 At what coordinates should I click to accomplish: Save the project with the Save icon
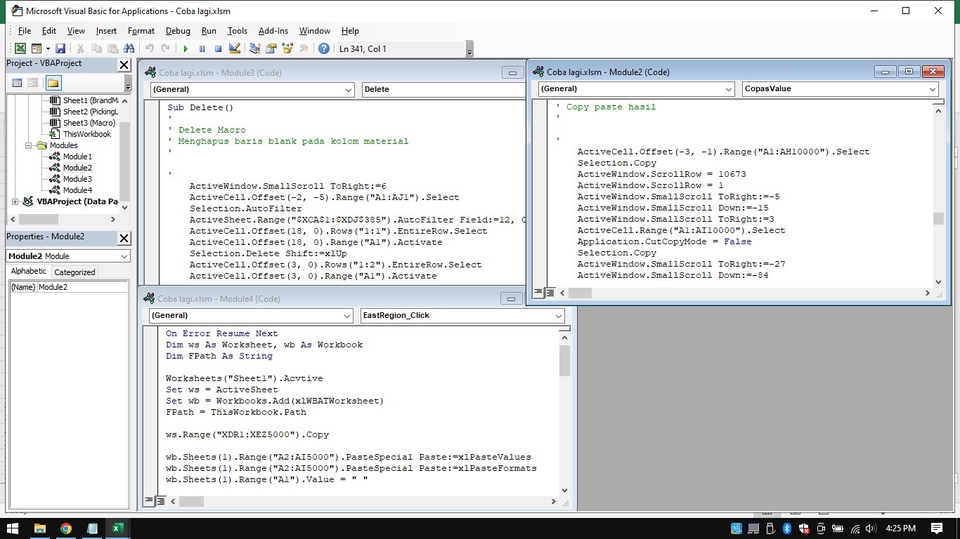tap(60, 48)
